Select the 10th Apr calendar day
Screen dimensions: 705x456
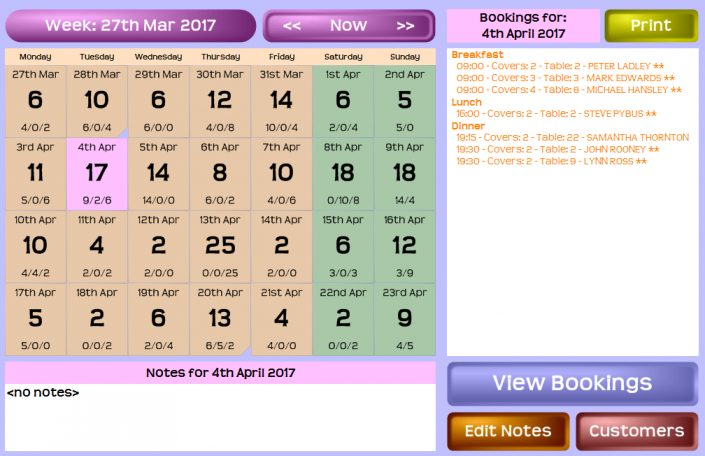point(36,247)
